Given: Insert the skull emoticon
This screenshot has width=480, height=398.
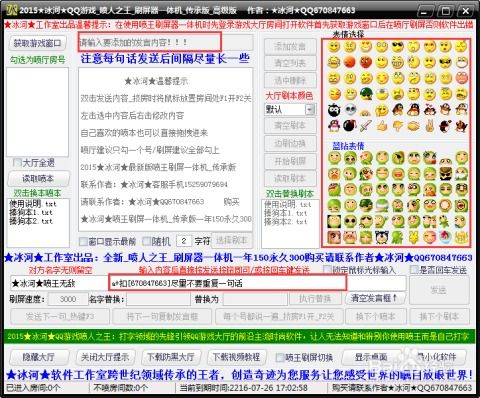Looking at the screenshot, I should tap(350, 110).
